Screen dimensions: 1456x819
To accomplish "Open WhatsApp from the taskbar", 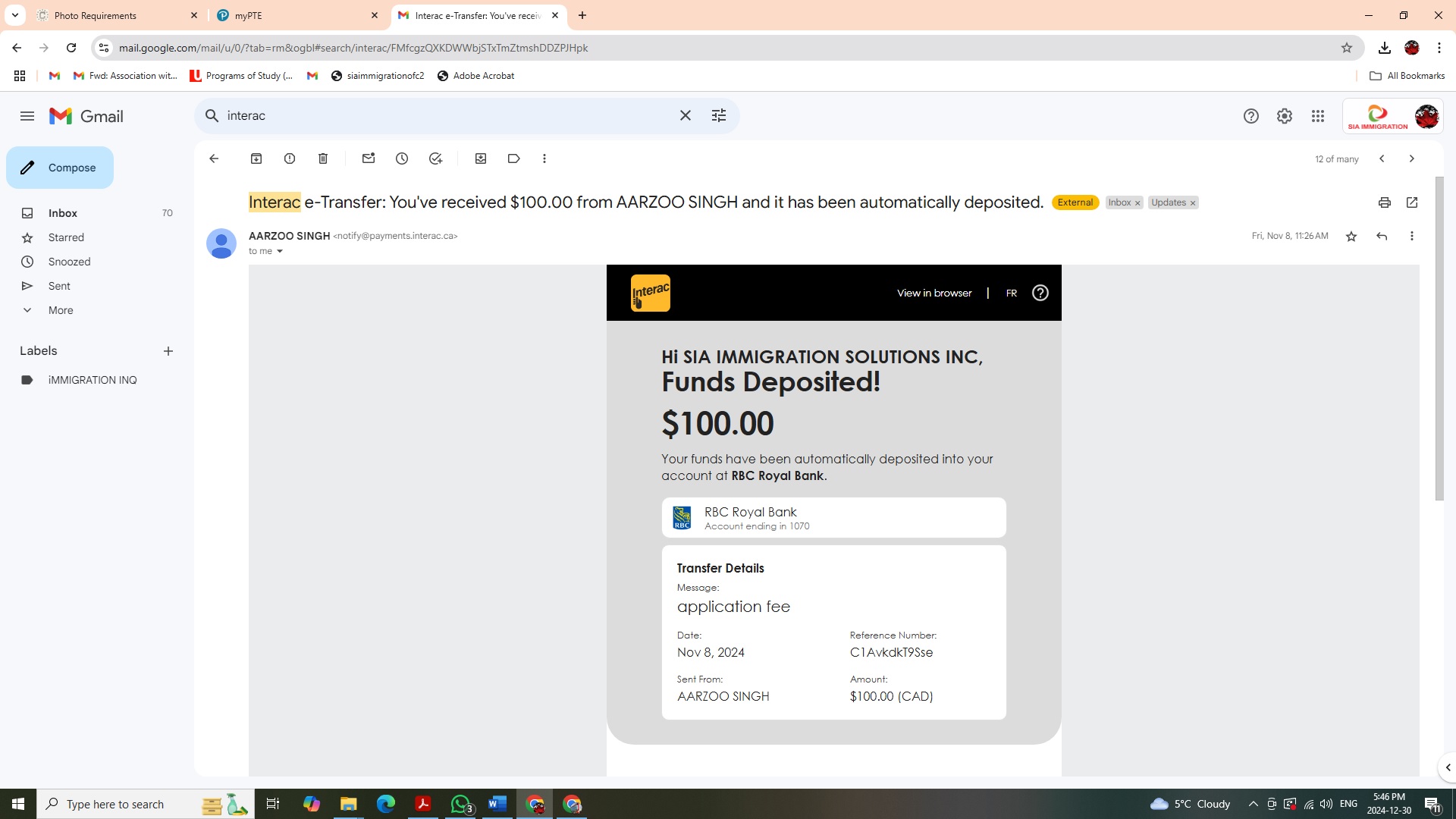I will tap(460, 804).
